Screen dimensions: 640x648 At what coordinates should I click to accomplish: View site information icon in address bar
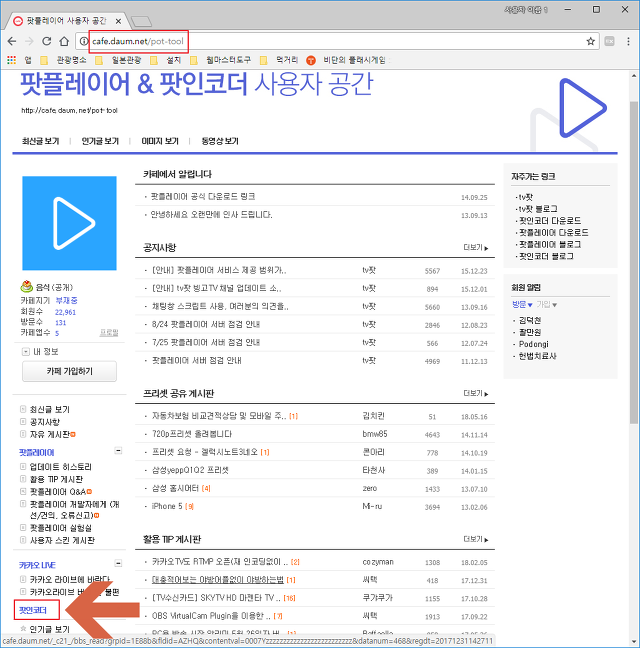click(84, 41)
